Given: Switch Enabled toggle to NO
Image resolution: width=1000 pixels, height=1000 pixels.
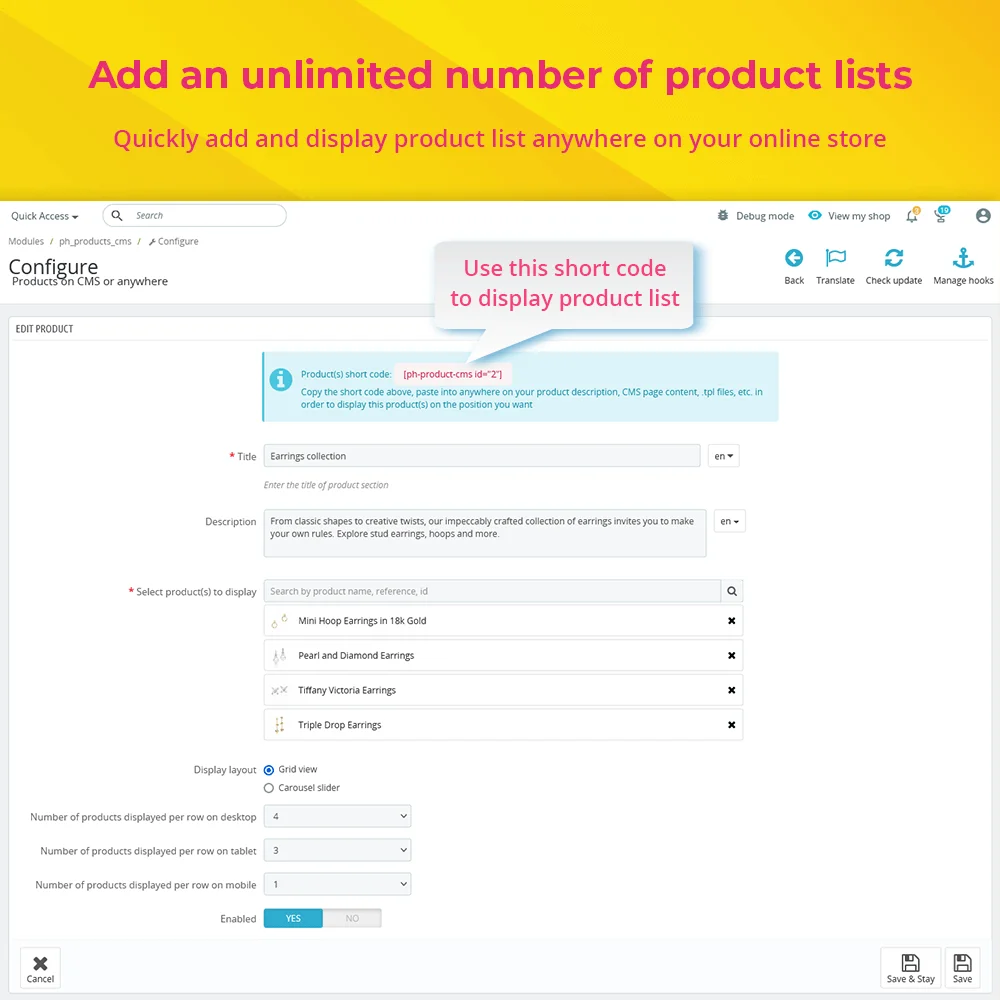Looking at the screenshot, I should 352,918.
